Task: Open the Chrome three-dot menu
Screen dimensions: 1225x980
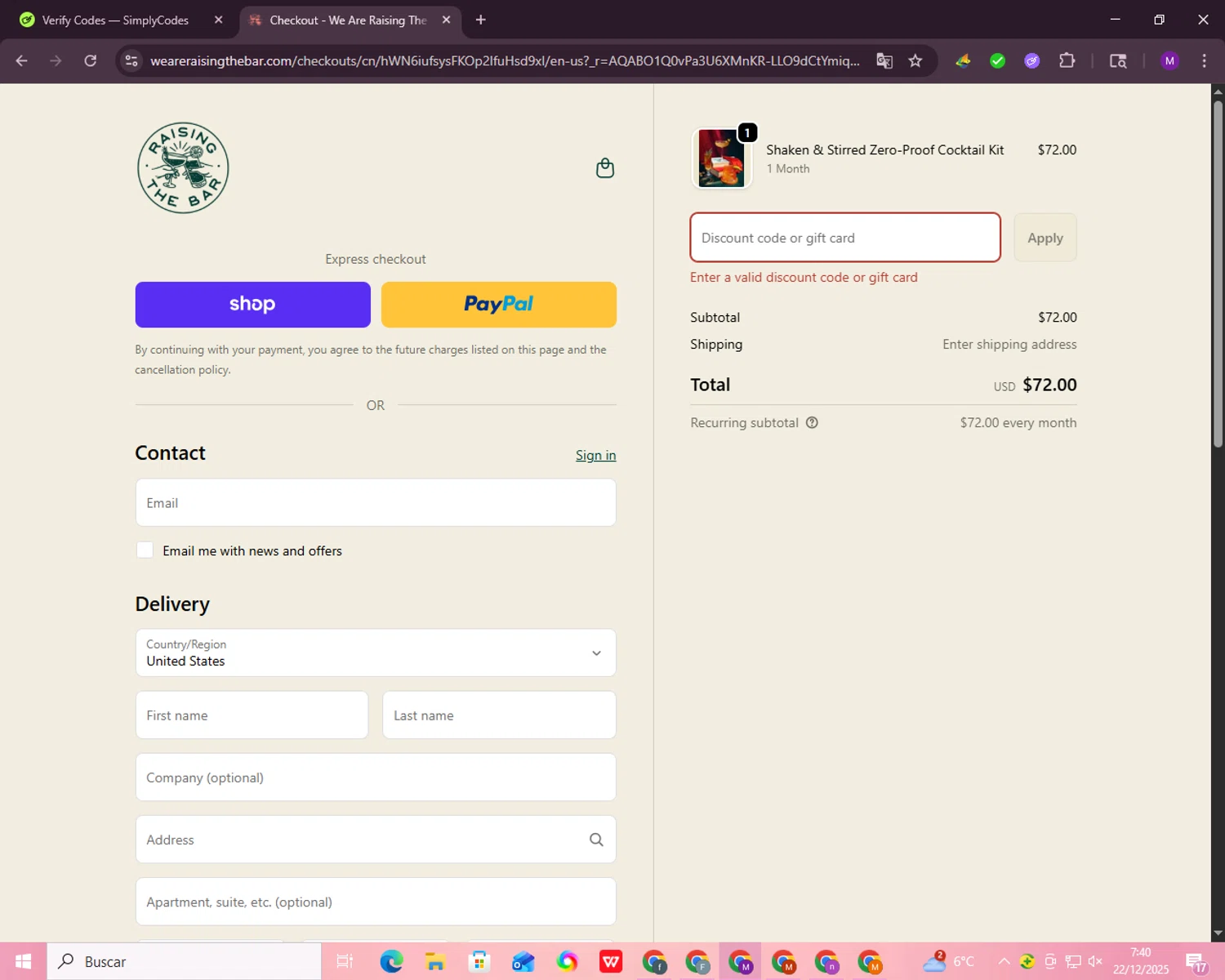Action: pos(1204,60)
